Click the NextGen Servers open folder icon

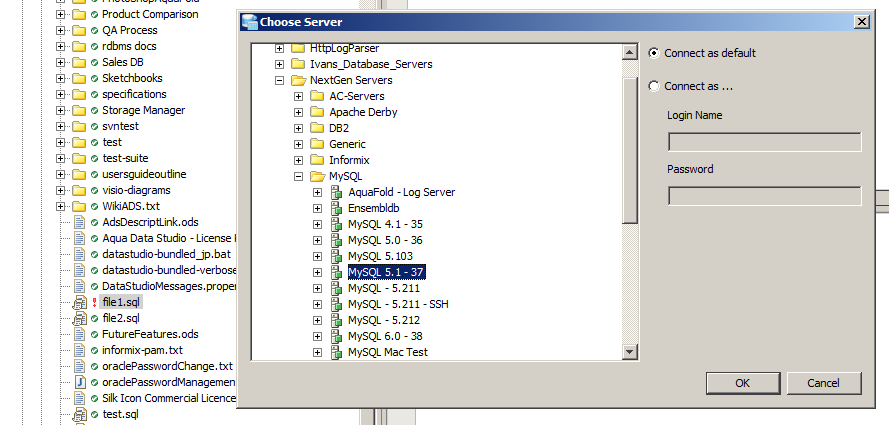coord(299,80)
